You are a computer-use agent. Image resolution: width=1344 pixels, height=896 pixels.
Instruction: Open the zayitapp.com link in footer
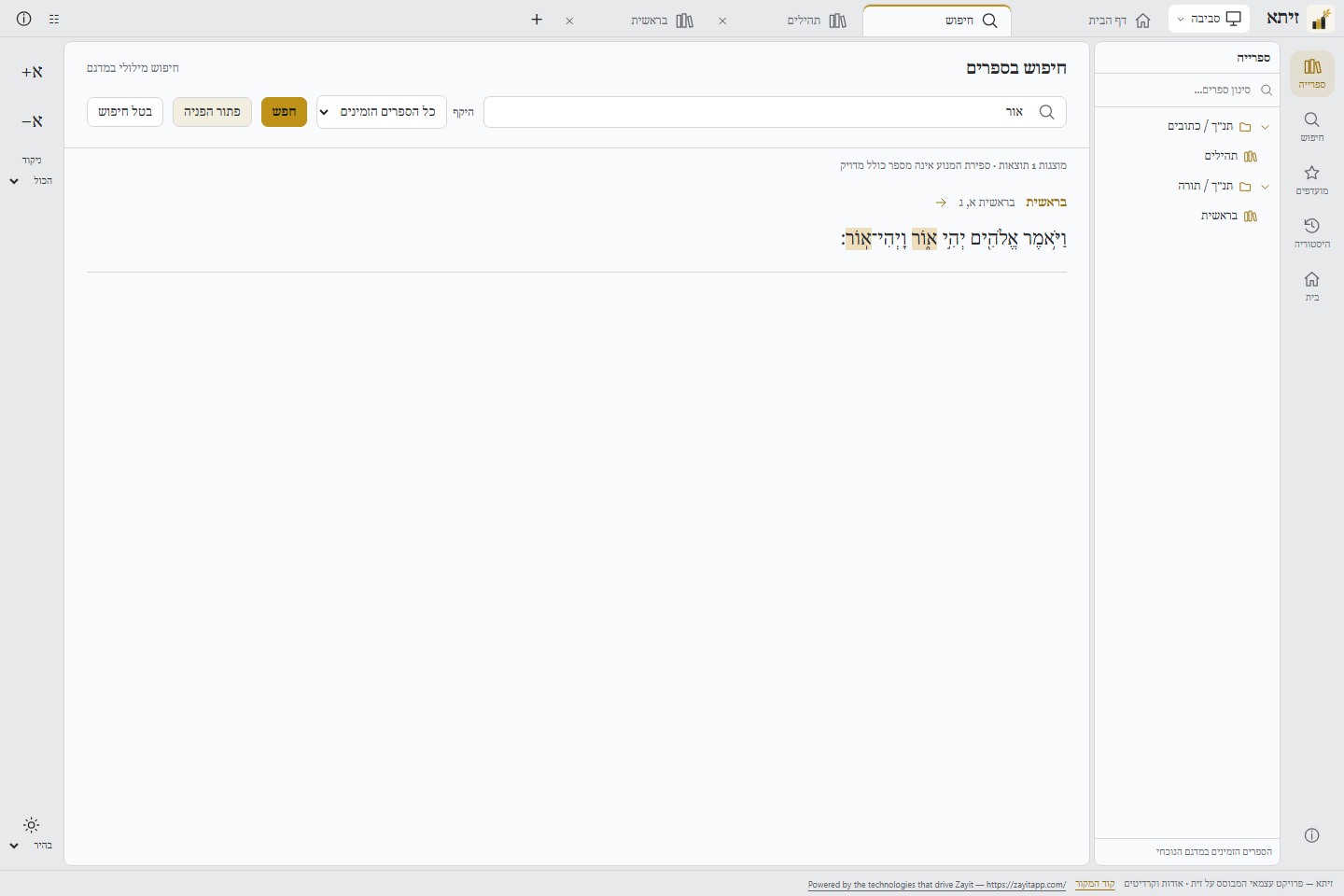coord(937,885)
